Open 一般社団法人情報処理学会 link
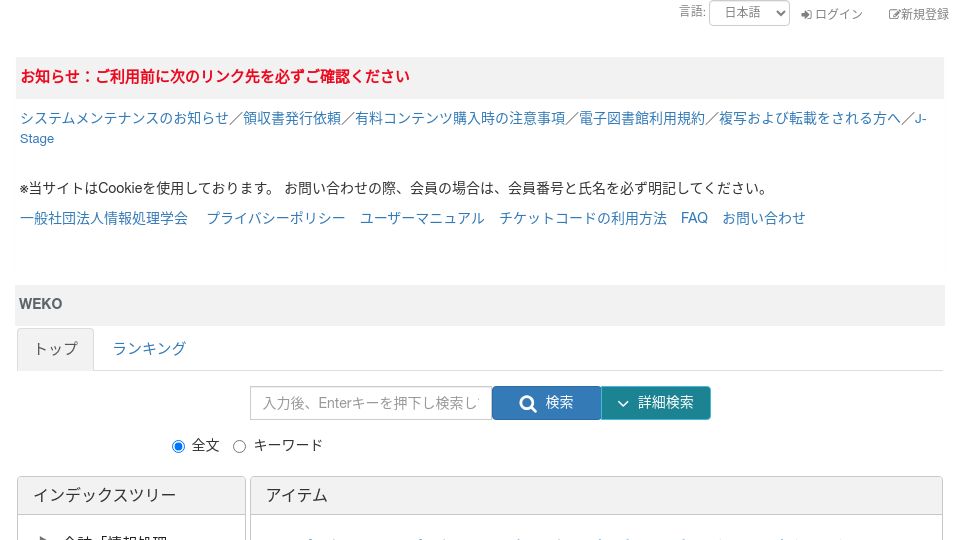This screenshot has width=960, height=540. (104, 218)
